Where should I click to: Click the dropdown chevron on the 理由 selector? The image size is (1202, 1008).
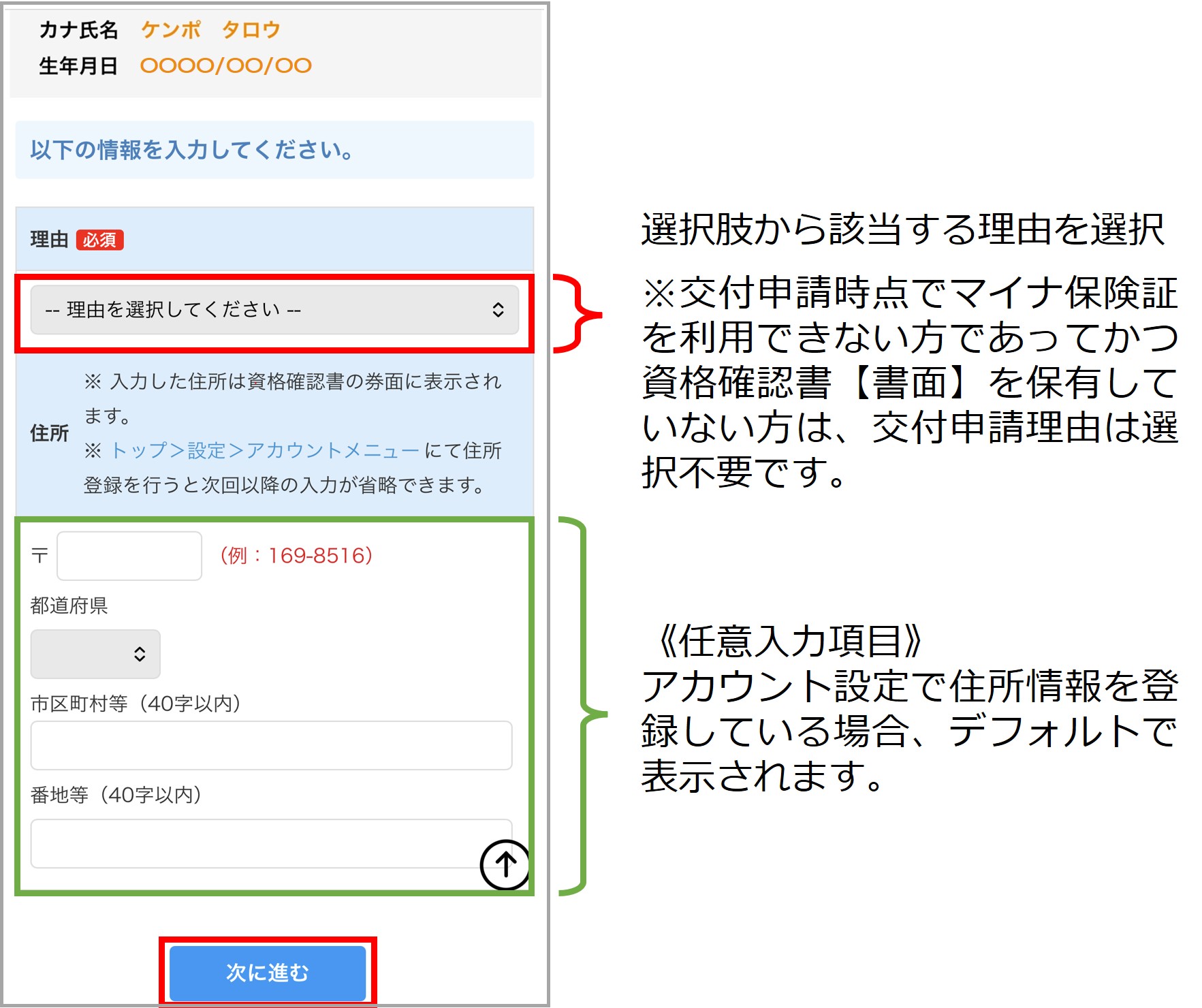click(498, 311)
